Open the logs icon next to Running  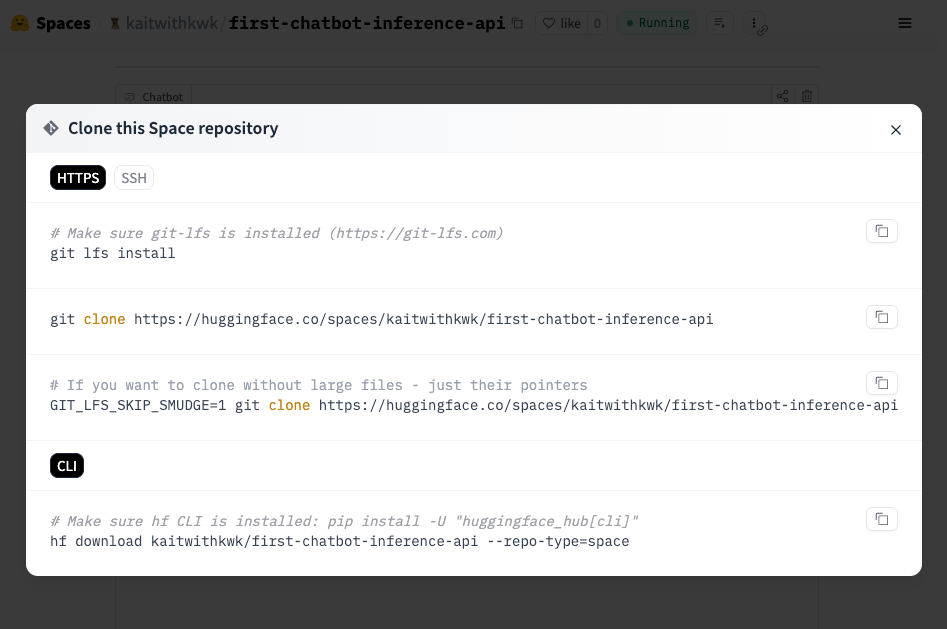click(719, 23)
